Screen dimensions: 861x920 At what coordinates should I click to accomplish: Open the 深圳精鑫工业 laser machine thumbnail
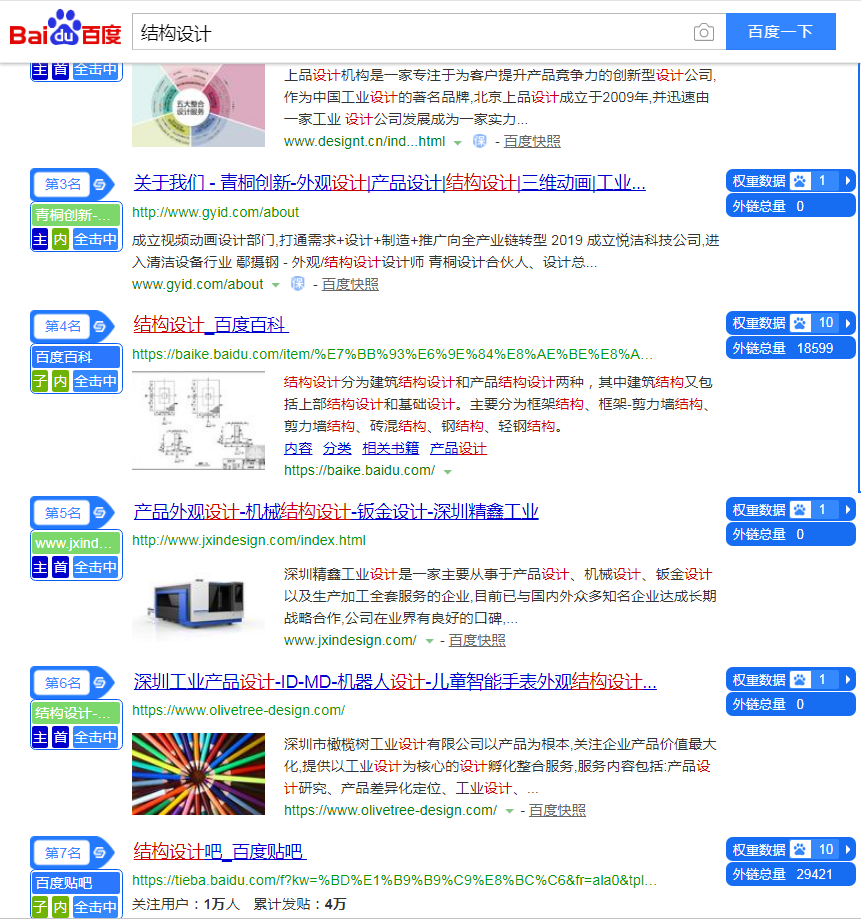pyautogui.click(x=198, y=603)
